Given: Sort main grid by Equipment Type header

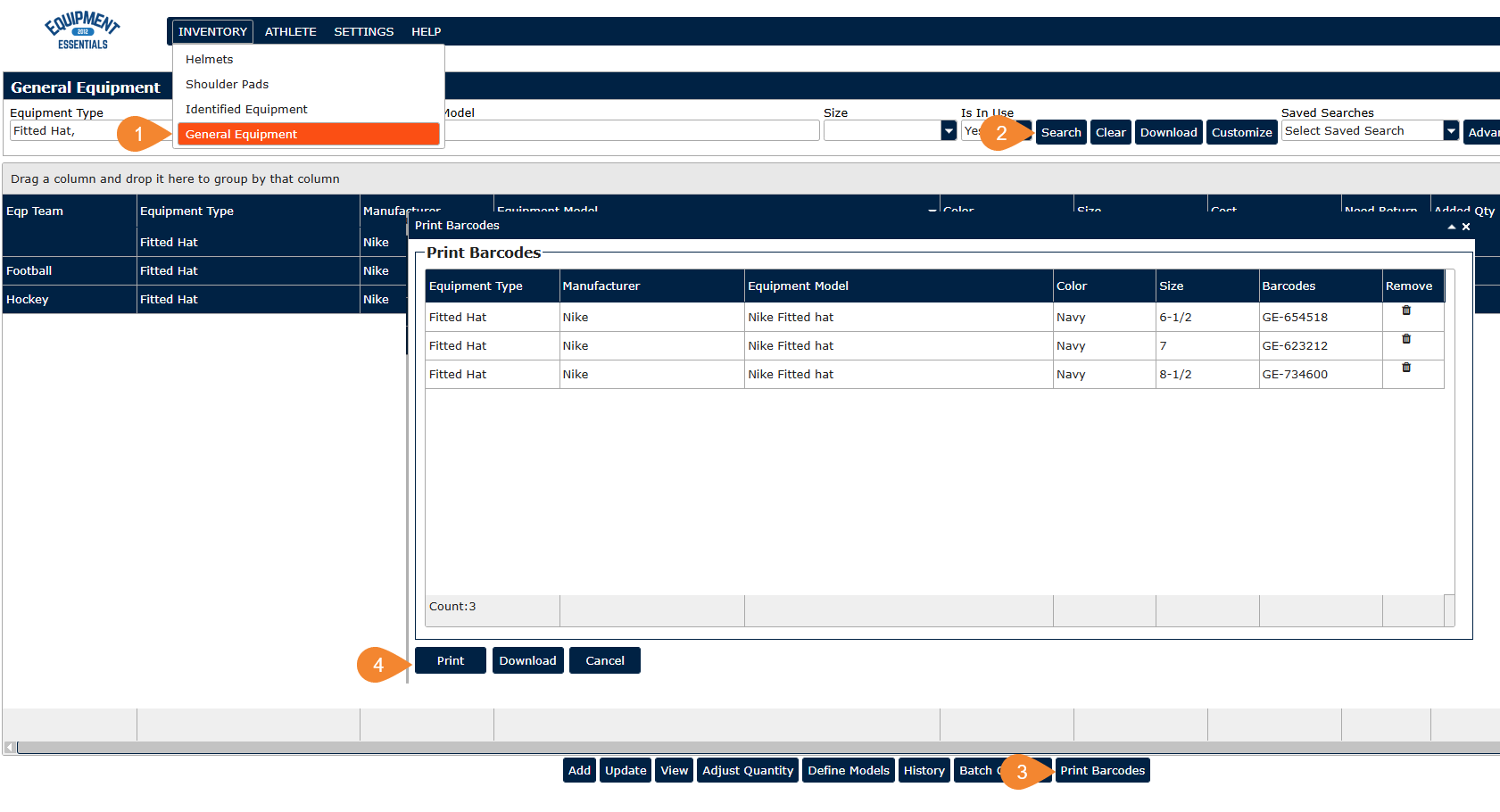Looking at the screenshot, I should pos(248,211).
